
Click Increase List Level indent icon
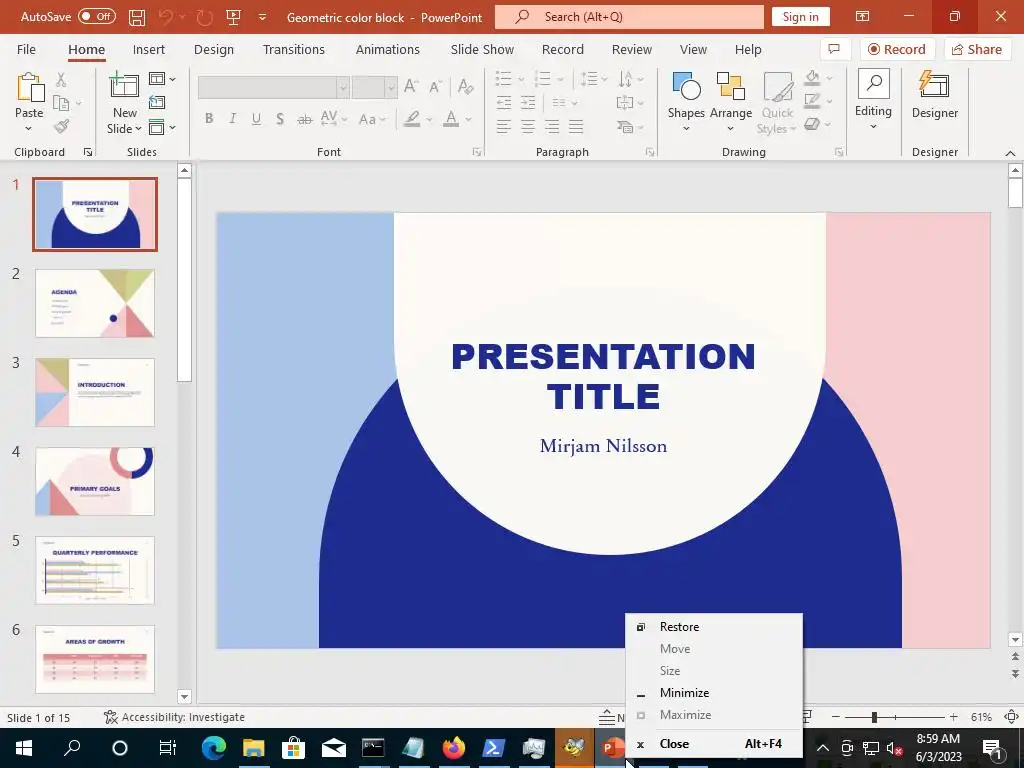pos(528,103)
